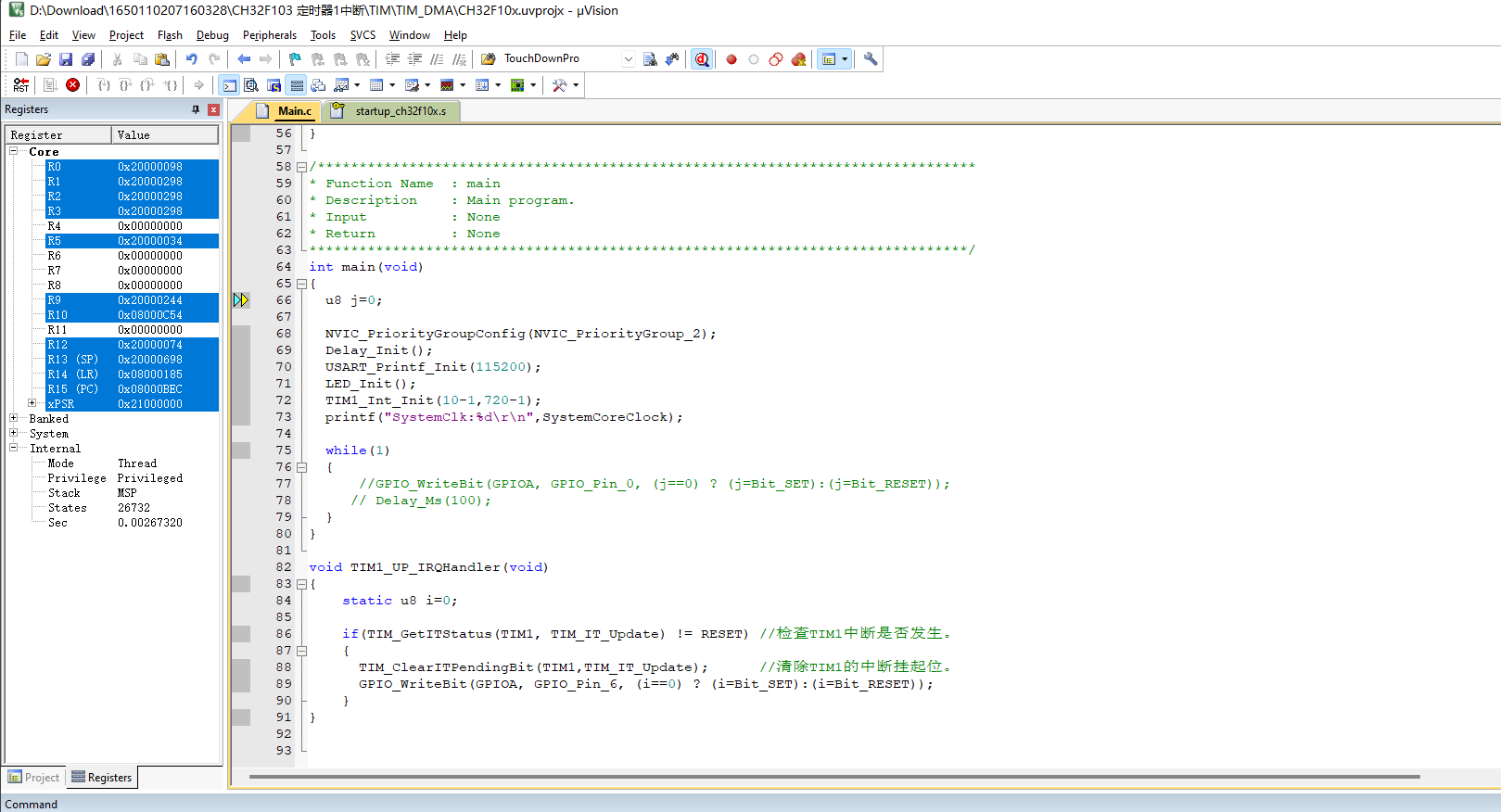Open the Peripherals menu
The image size is (1501, 812).
click(x=270, y=35)
